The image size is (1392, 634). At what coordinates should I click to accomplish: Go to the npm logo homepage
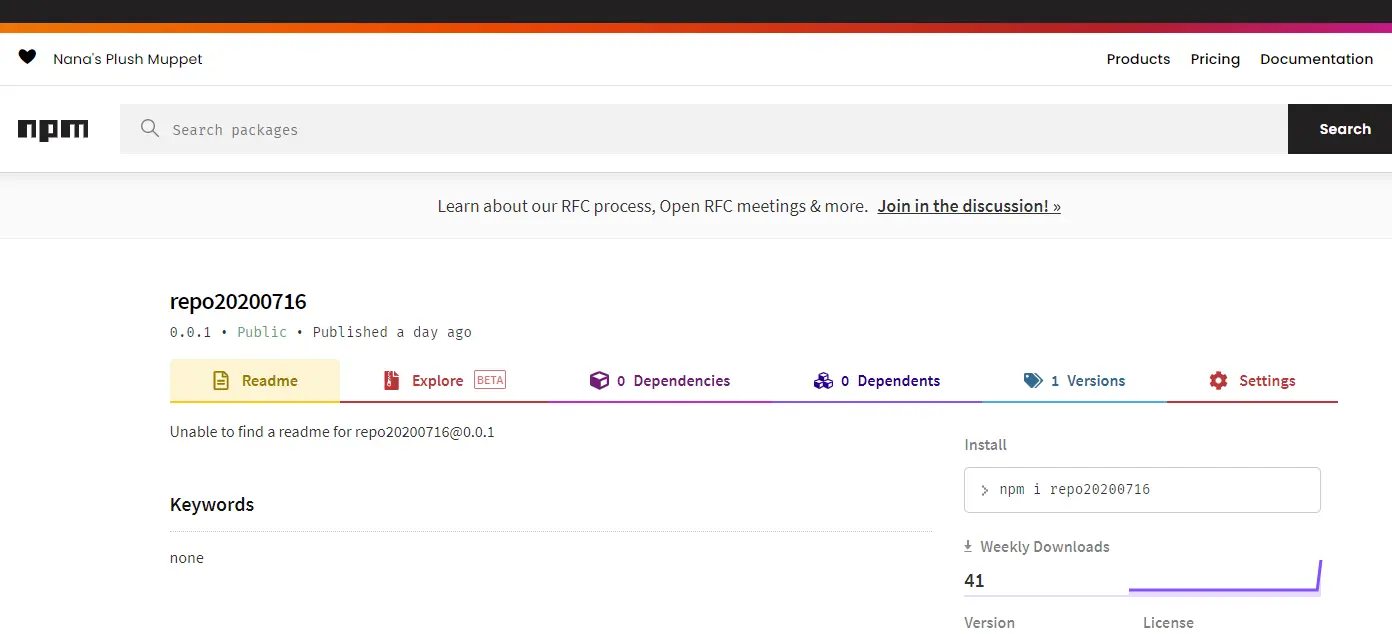[x=53, y=130]
